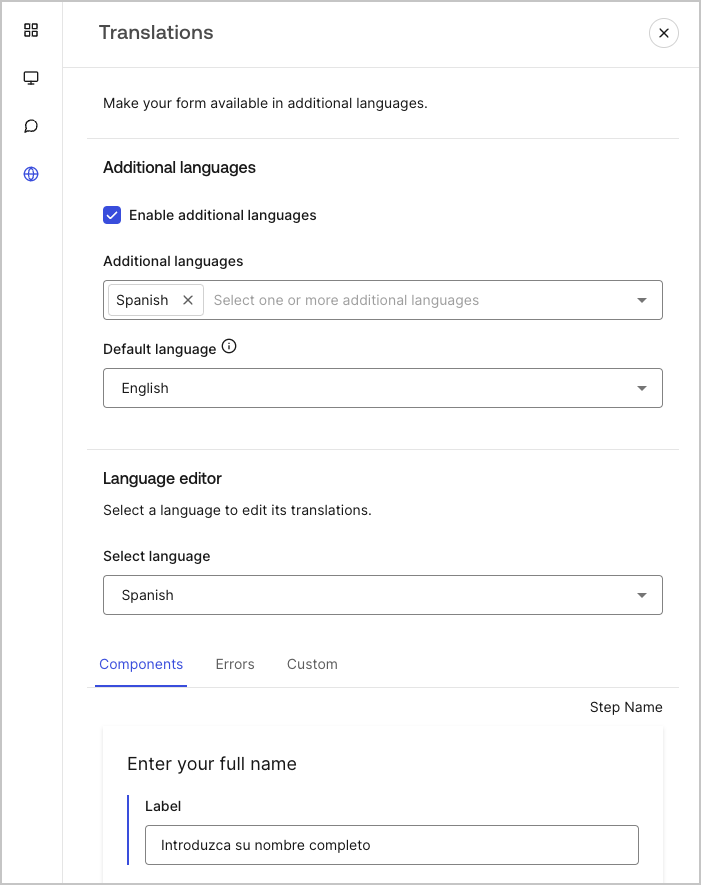
Task: Click the Step Name label
Action: click(626, 707)
